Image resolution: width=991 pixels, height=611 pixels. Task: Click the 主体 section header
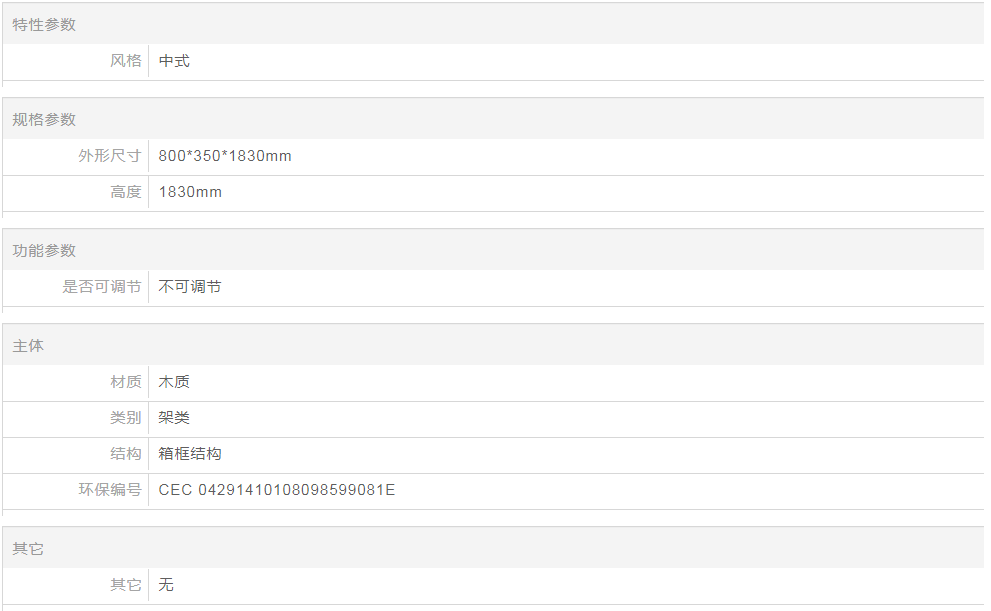click(28, 345)
